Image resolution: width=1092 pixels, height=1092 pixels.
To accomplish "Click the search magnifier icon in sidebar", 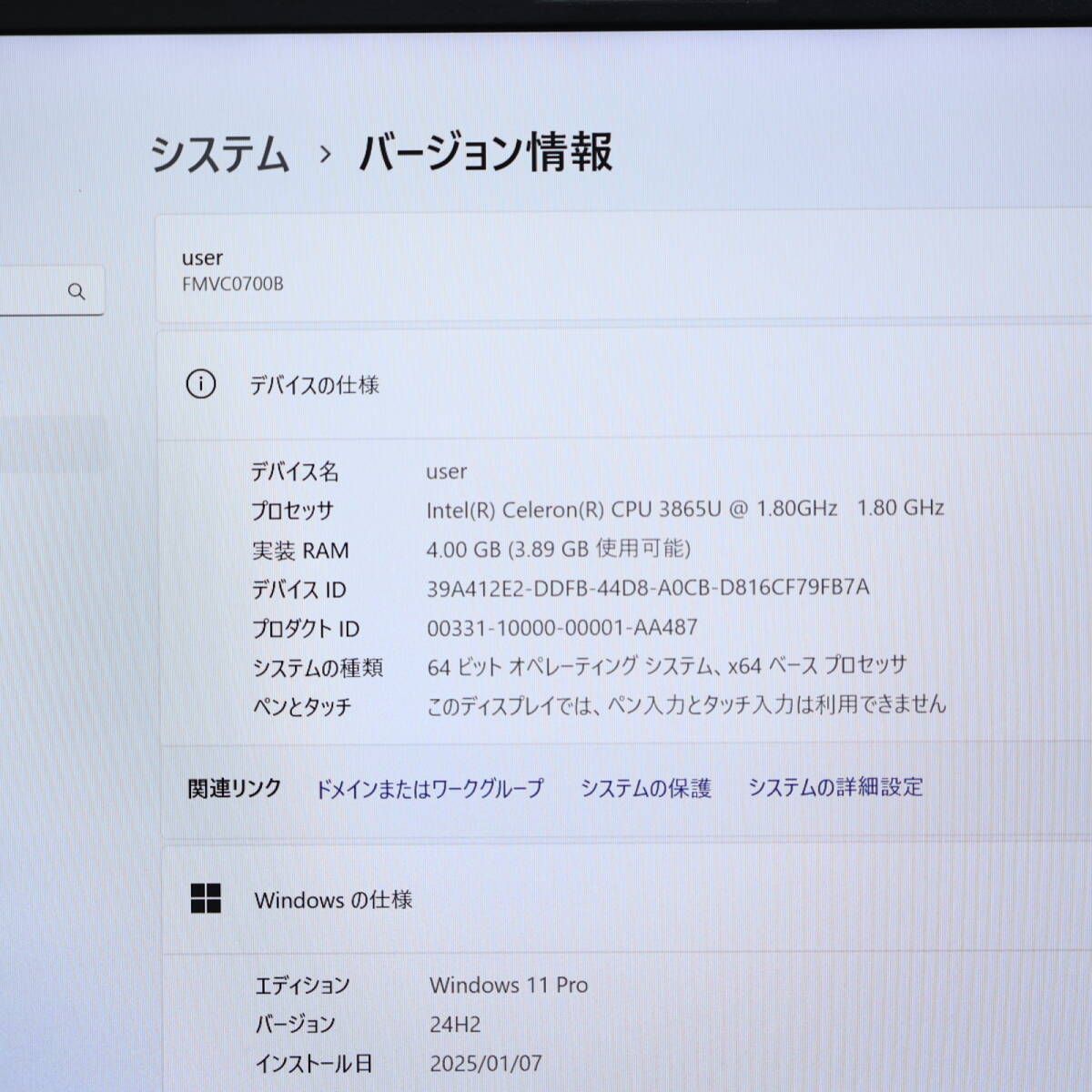I will coord(76,291).
